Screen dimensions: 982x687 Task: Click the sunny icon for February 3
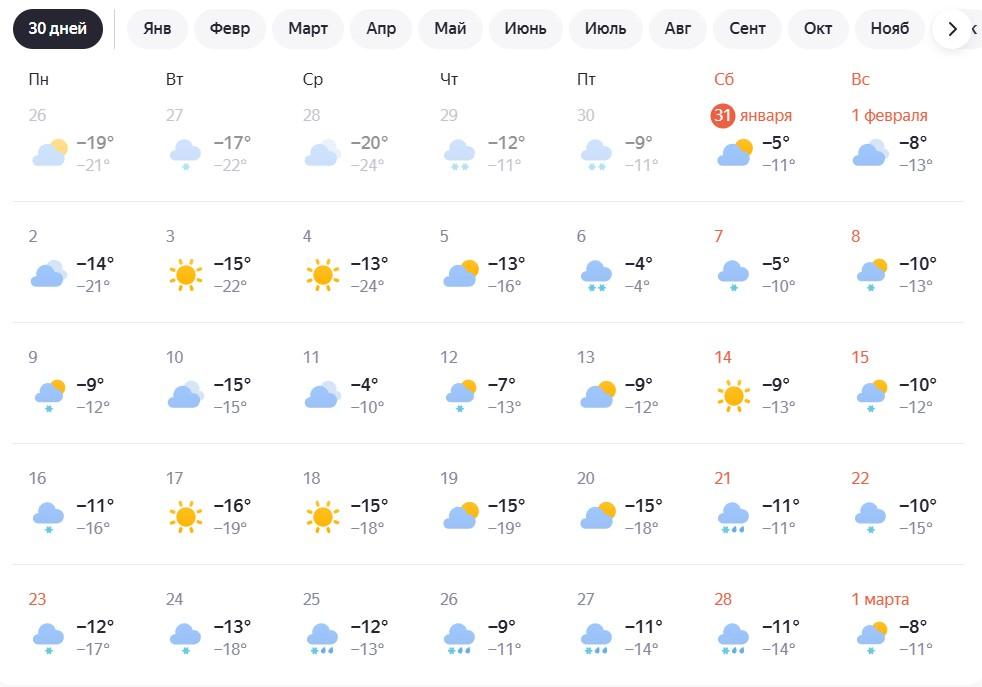pyautogui.click(x=185, y=274)
